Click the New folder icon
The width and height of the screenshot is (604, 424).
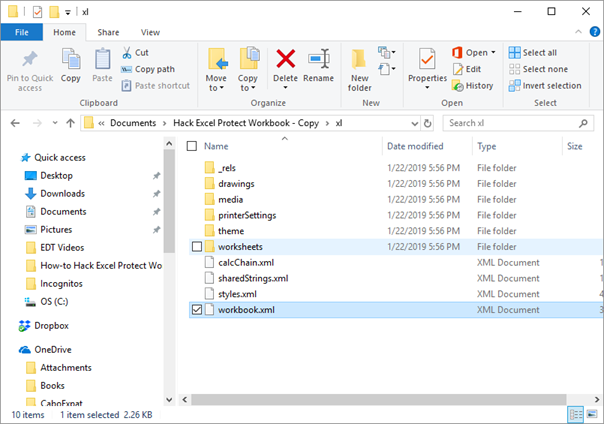359,60
